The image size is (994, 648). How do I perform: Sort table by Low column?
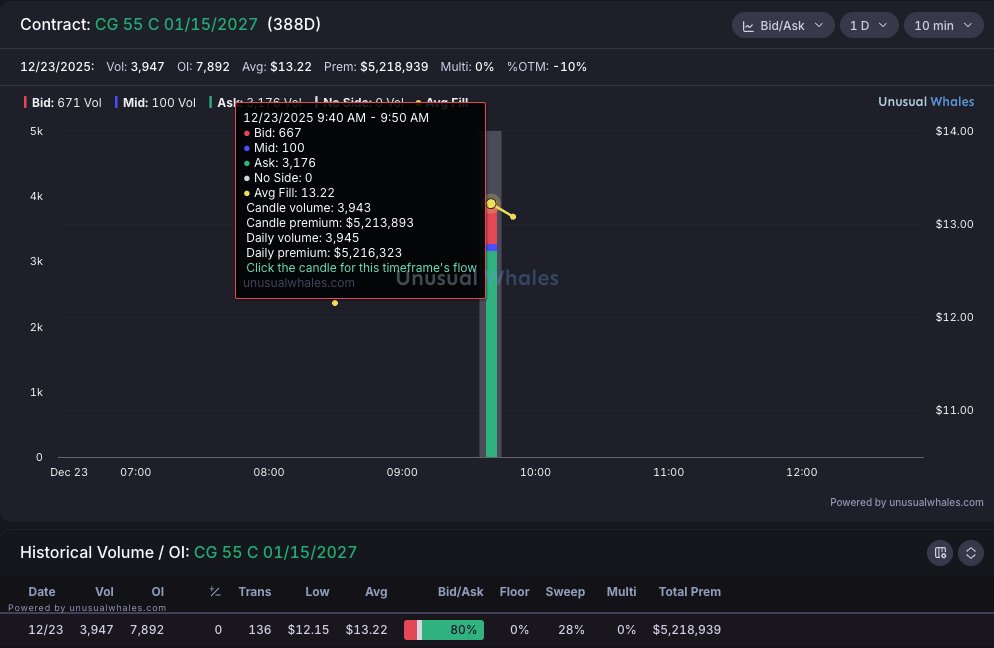tap(317, 592)
